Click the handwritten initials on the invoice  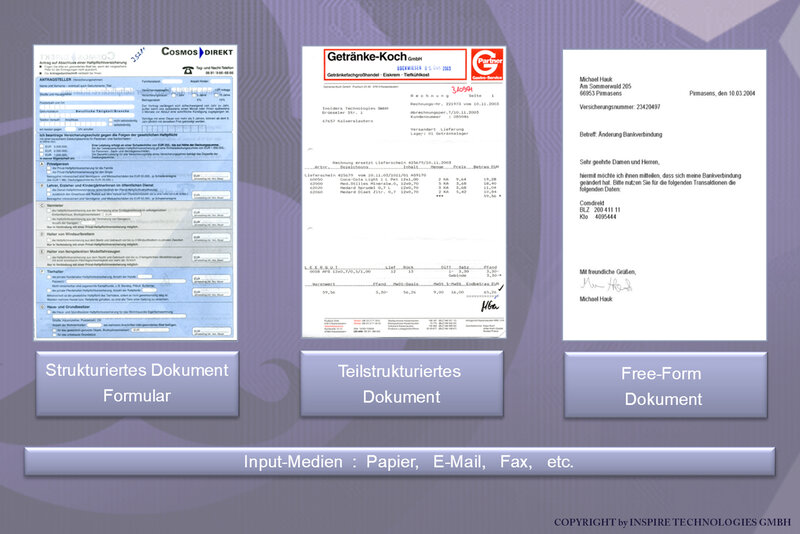(490, 306)
